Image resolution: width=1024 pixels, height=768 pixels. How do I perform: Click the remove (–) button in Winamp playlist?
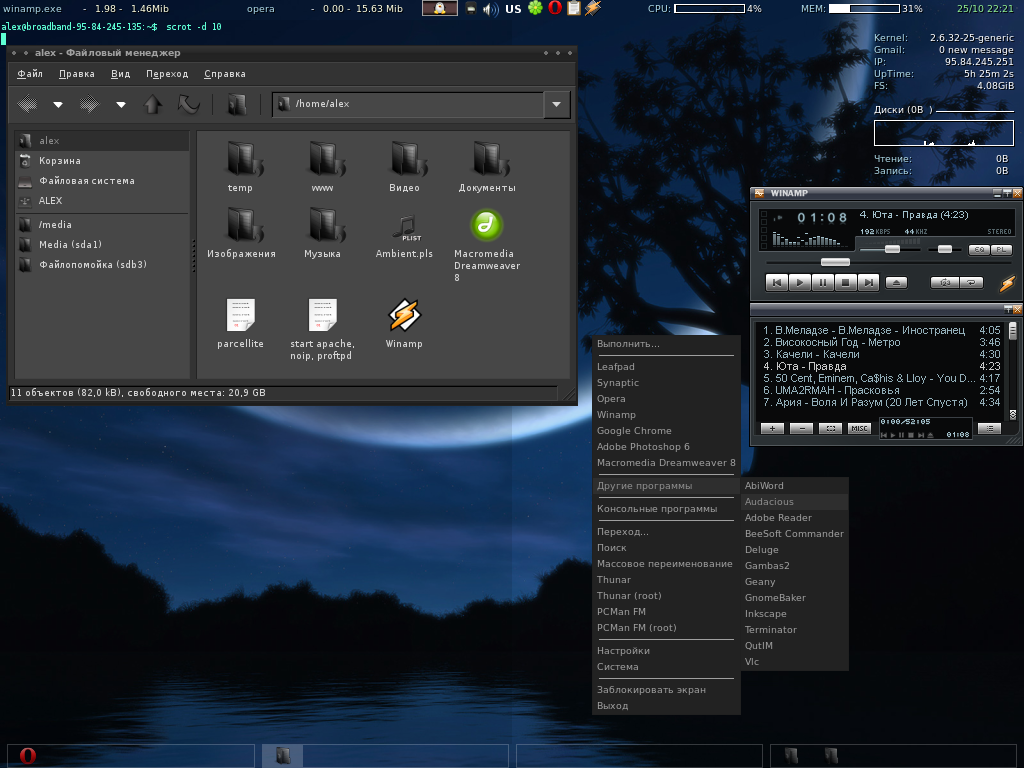[801, 428]
